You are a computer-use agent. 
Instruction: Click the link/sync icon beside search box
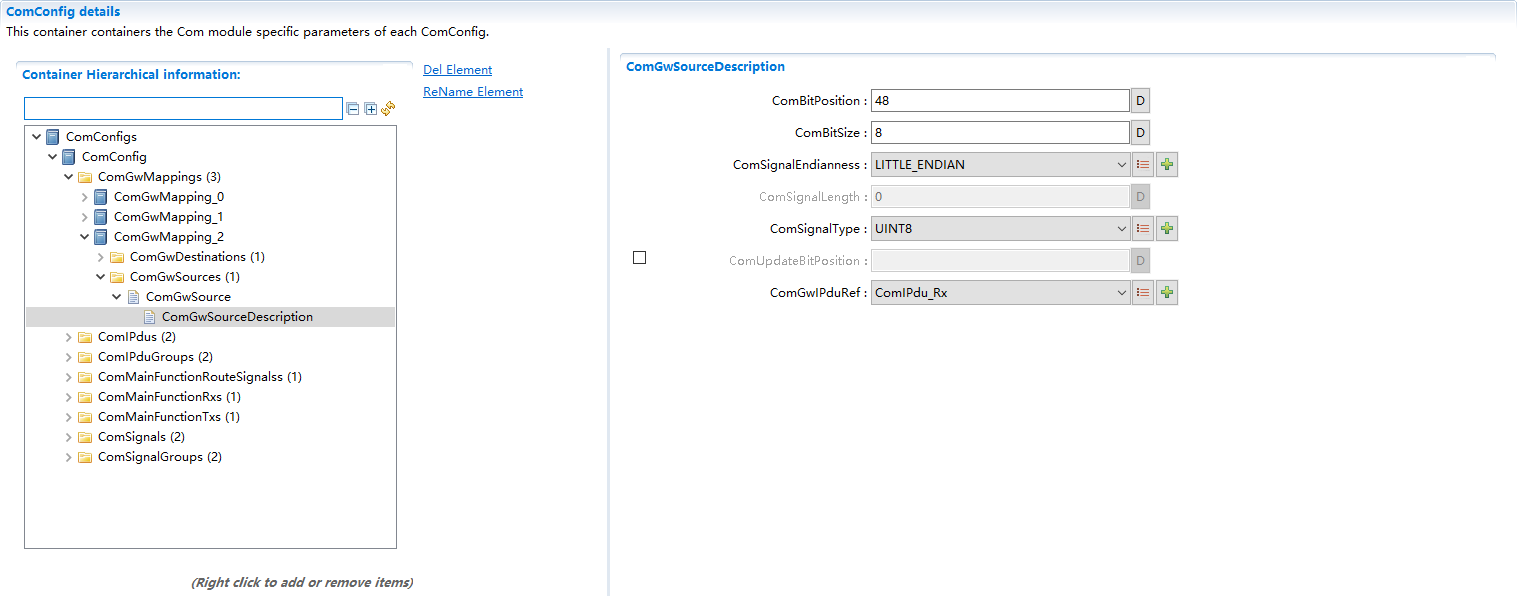click(x=388, y=108)
